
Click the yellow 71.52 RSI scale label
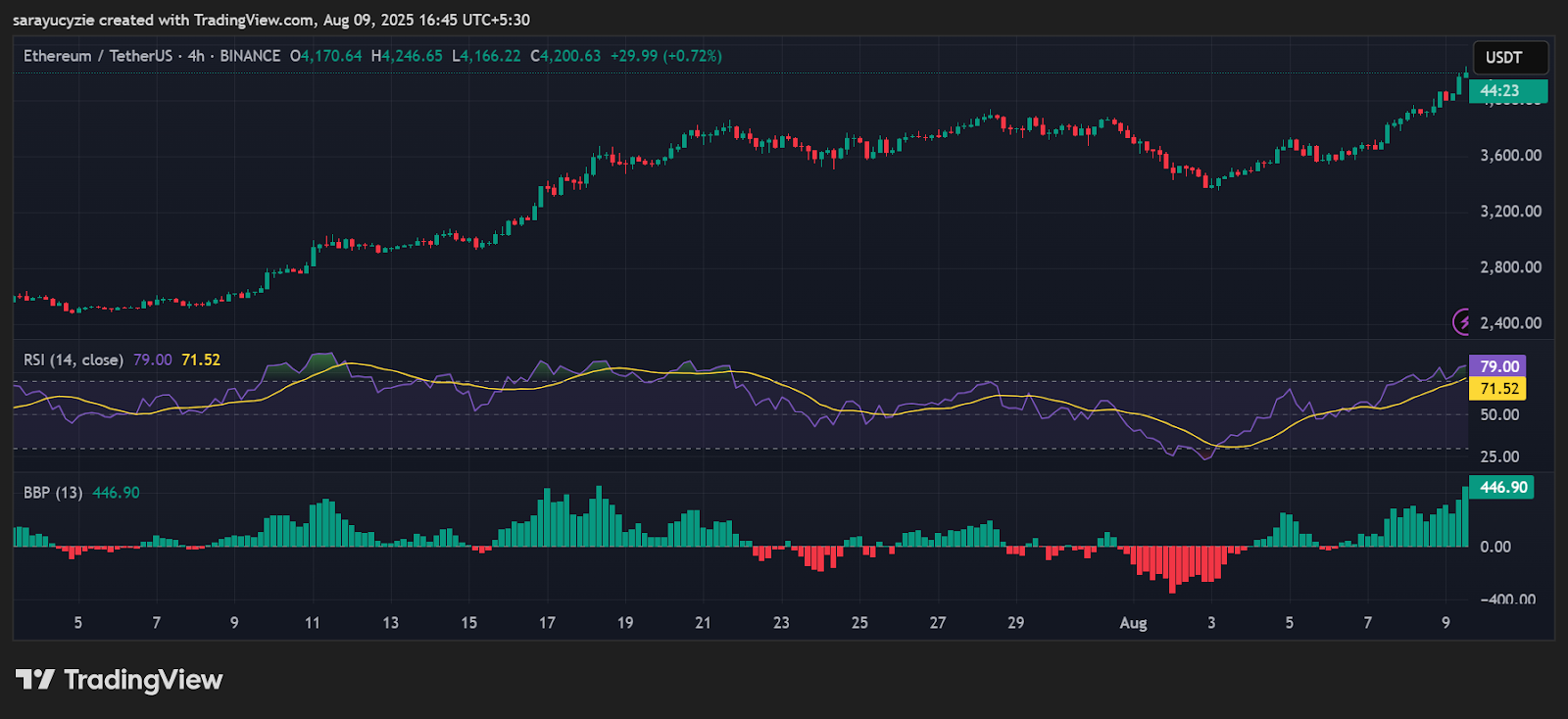(1498, 389)
